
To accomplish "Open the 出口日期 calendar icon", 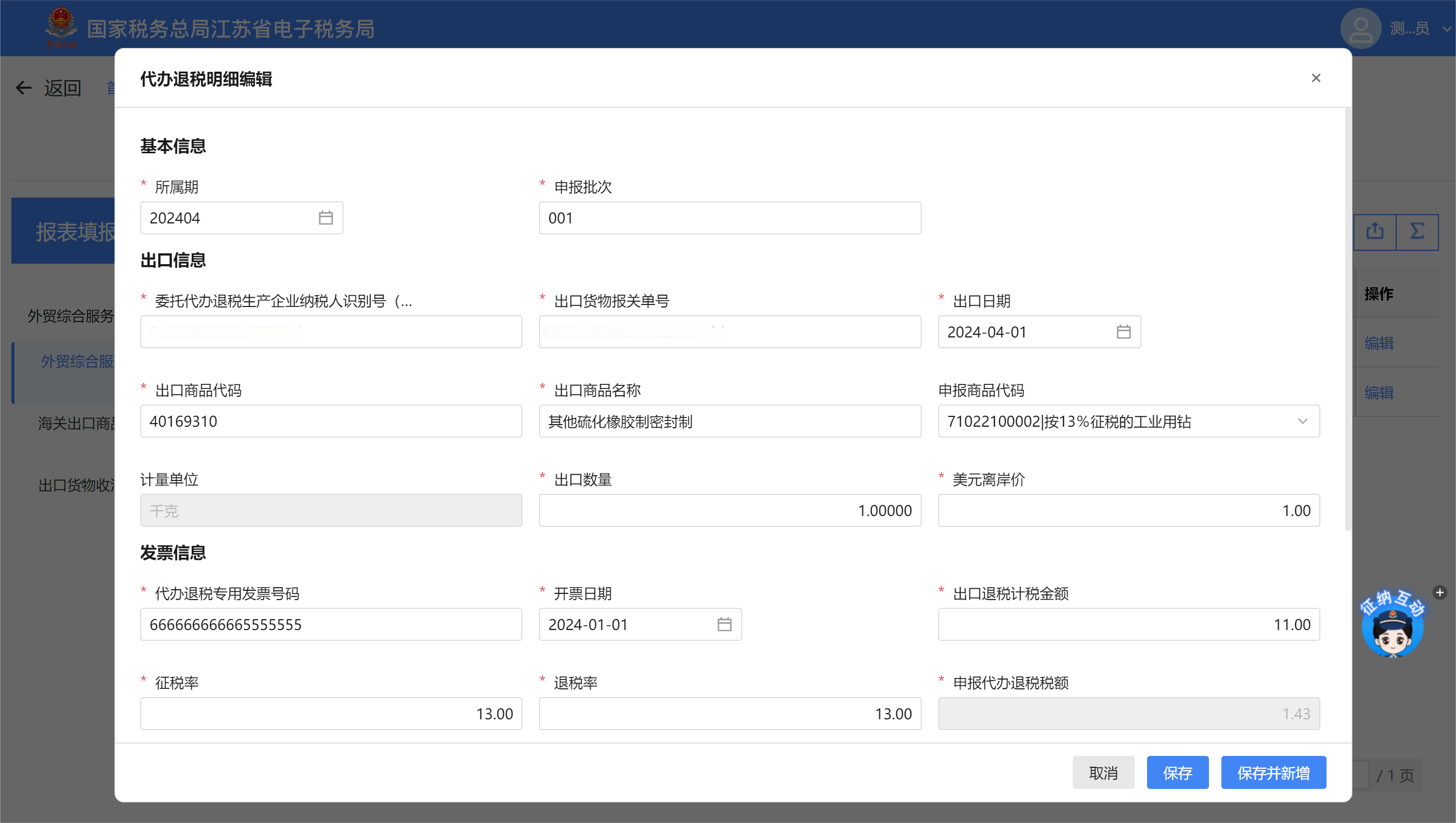I will click(x=1123, y=332).
